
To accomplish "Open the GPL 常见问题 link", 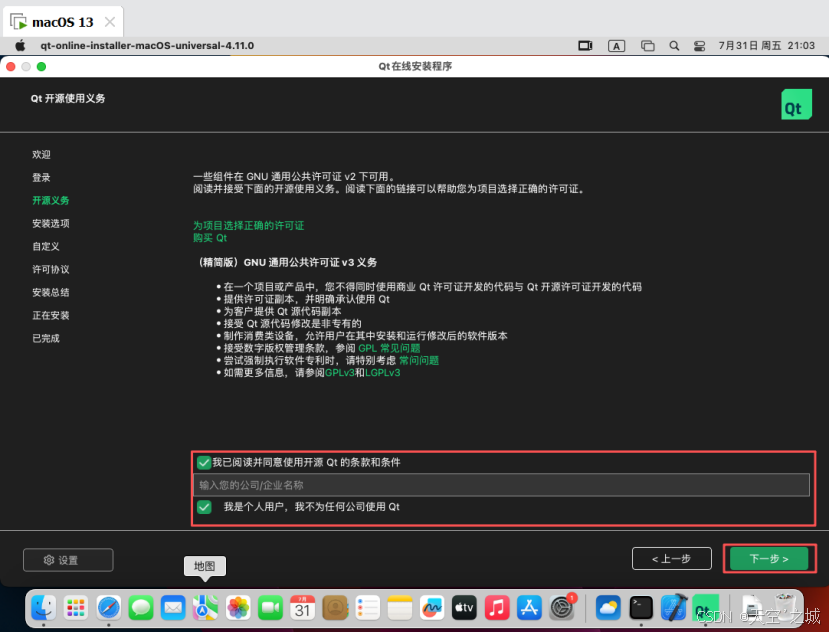I will click(389, 348).
